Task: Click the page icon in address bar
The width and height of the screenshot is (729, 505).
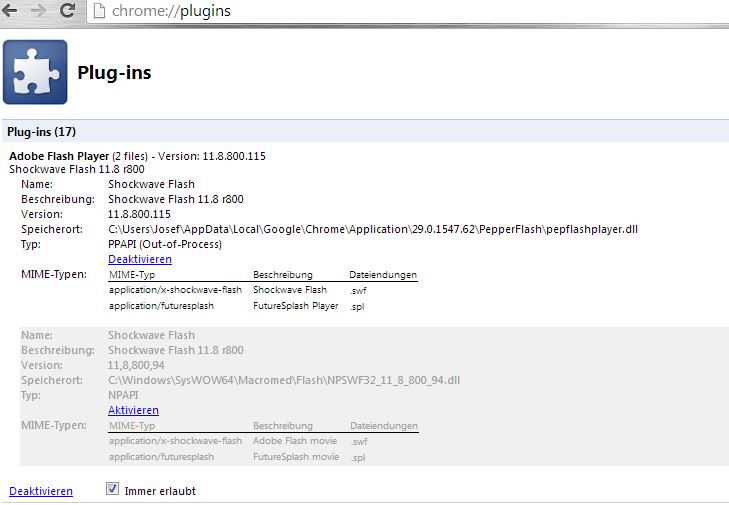Action: pyautogui.click(x=99, y=11)
